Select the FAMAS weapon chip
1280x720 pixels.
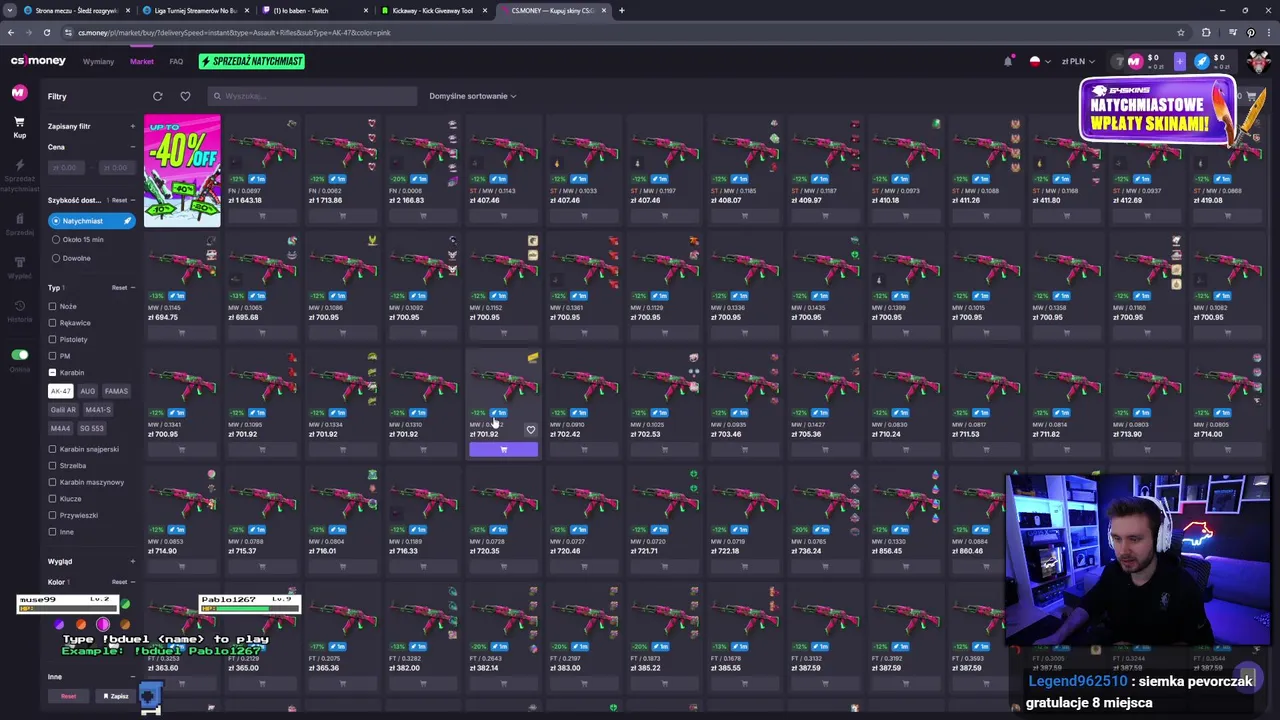point(116,391)
